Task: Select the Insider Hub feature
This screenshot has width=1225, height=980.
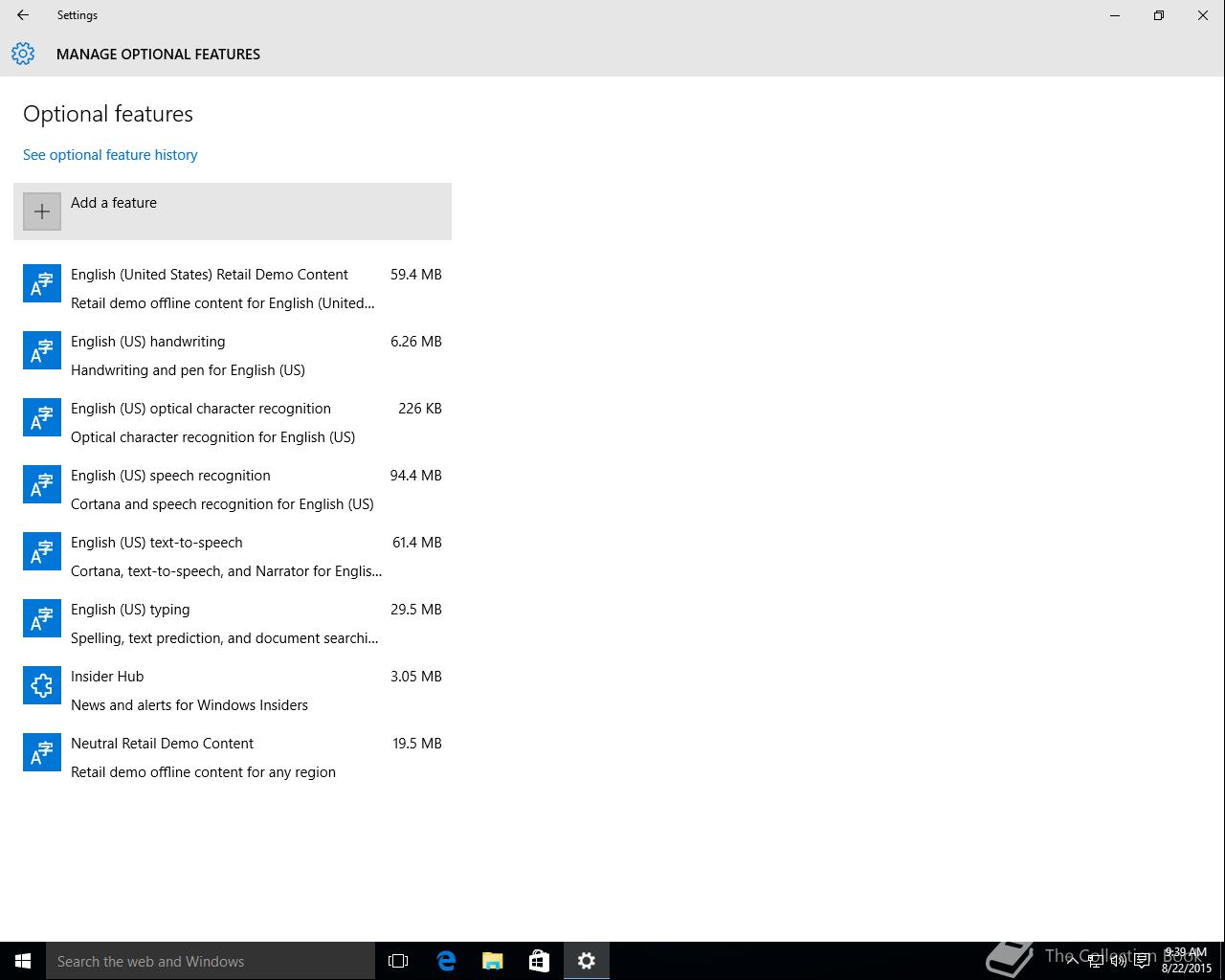Action: (x=233, y=690)
